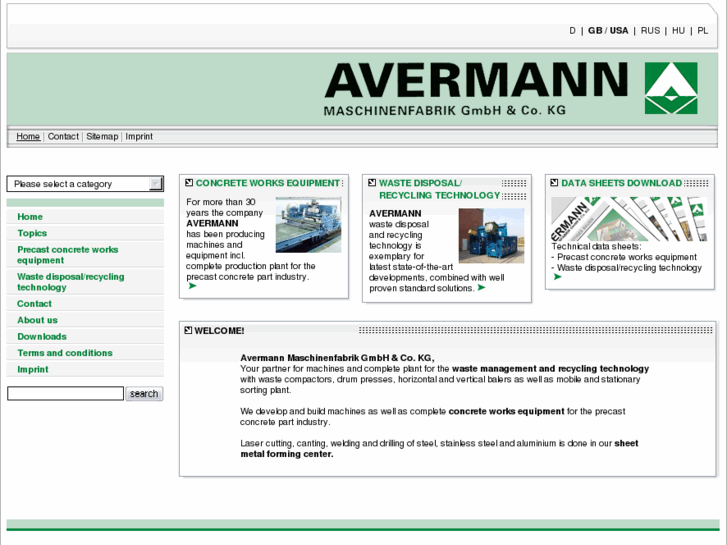The height and width of the screenshot is (545, 727).
Task: Open Terms and conditions in sidebar
Action: point(85,353)
